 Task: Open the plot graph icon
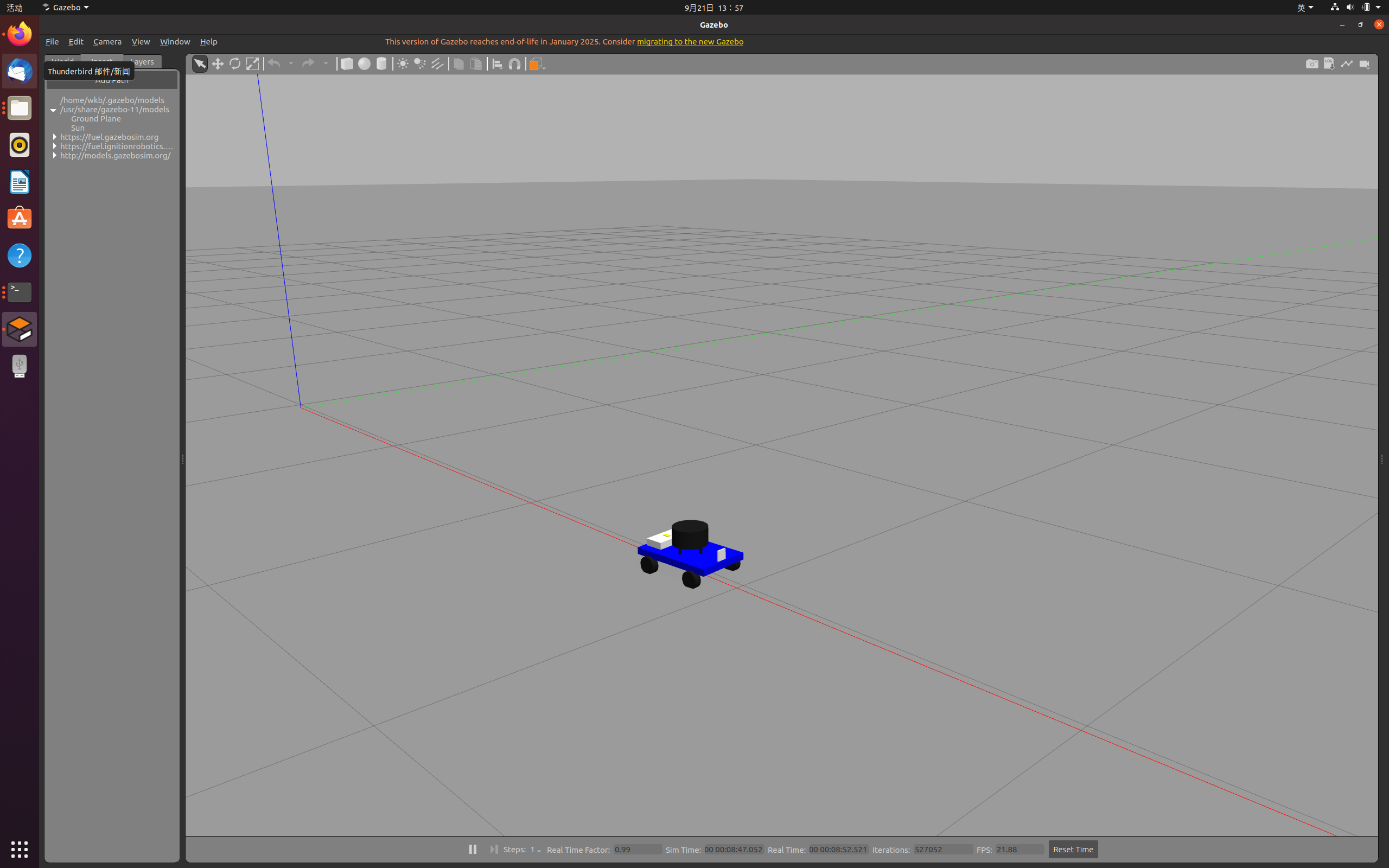1347,63
